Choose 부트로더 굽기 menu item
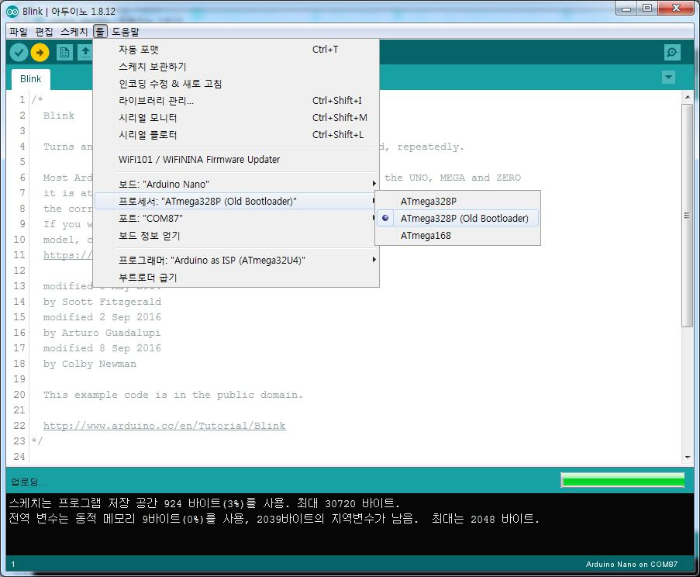Screen dimensions: 700x577 236,277
